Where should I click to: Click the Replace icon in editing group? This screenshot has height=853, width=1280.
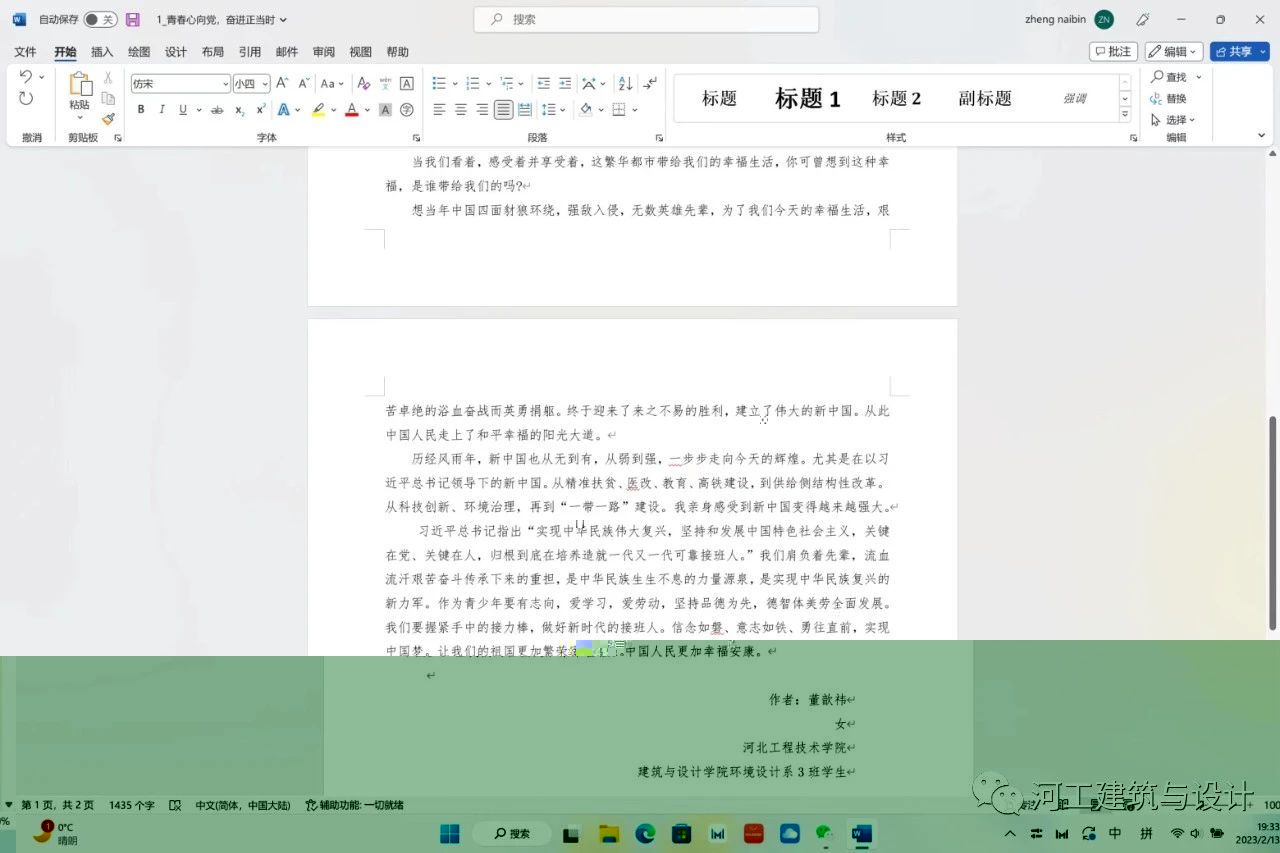click(x=1168, y=98)
